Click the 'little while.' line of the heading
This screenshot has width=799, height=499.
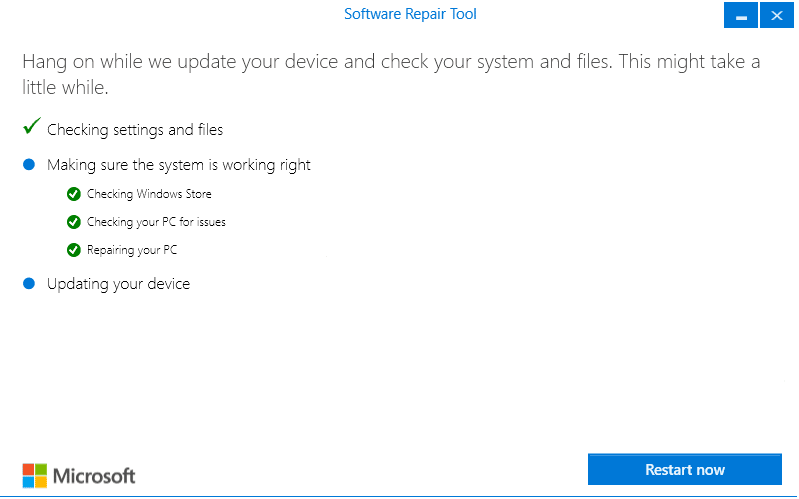(x=65, y=88)
